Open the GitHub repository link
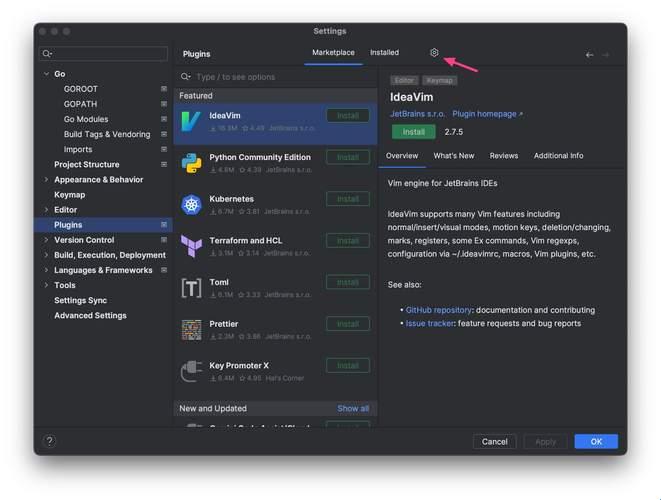 [439, 310]
